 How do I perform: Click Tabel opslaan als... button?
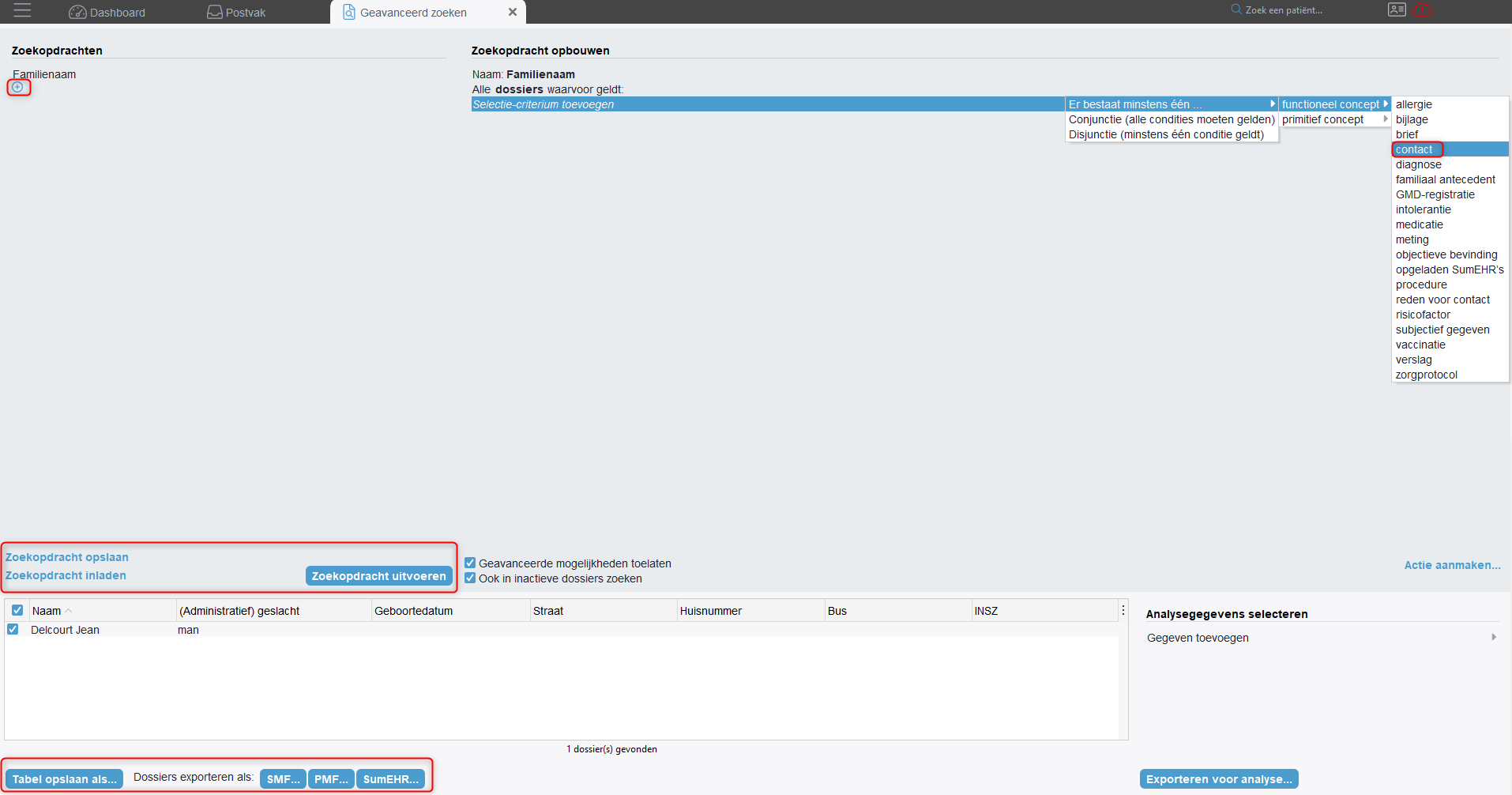click(64, 779)
